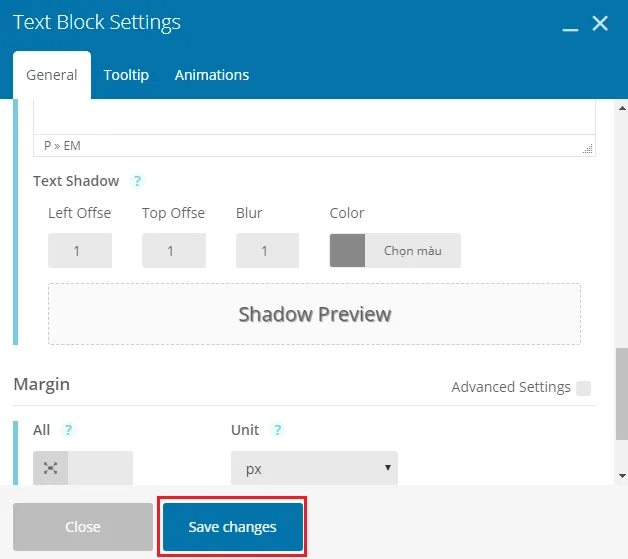The height and width of the screenshot is (559, 628).
Task: Enable the Advanced Settings checkbox
Action: [x=583, y=388]
